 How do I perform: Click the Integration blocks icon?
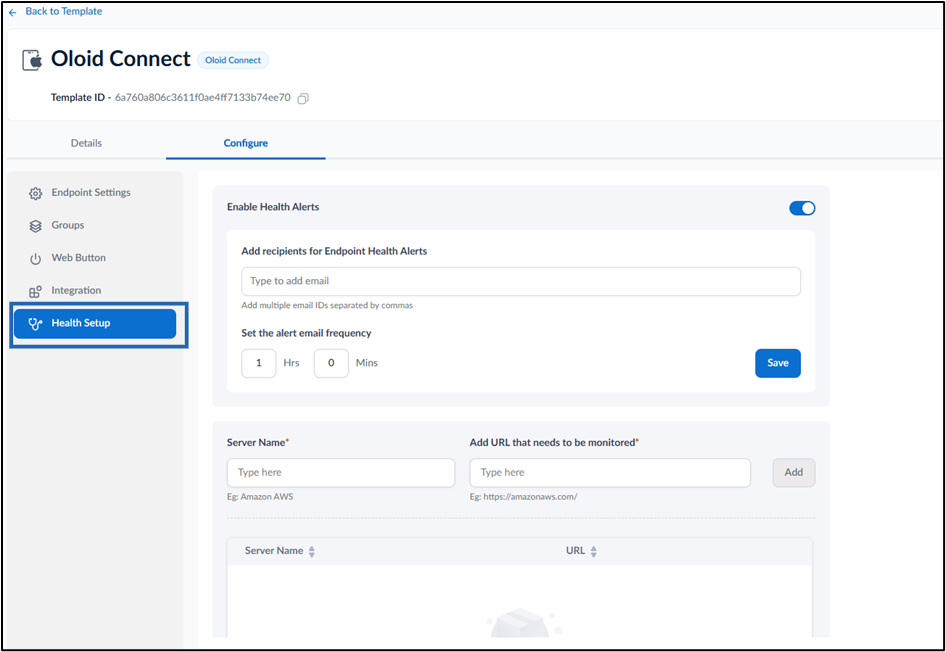(x=36, y=291)
